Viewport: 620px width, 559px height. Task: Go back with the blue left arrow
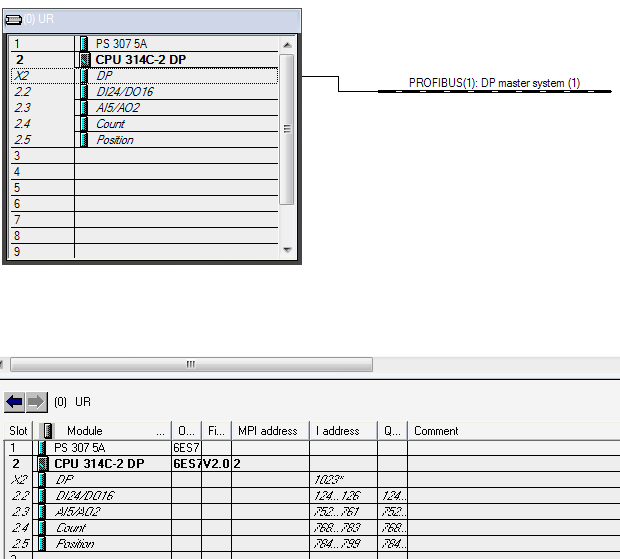click(x=15, y=402)
